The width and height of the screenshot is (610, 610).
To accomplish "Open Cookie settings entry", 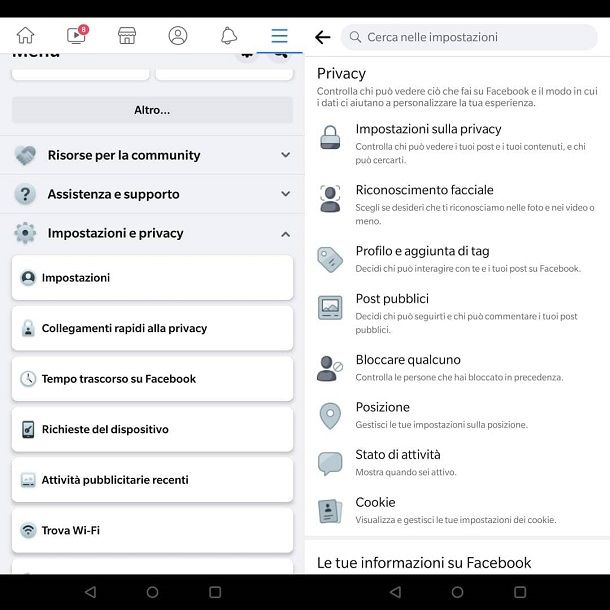I will point(458,510).
